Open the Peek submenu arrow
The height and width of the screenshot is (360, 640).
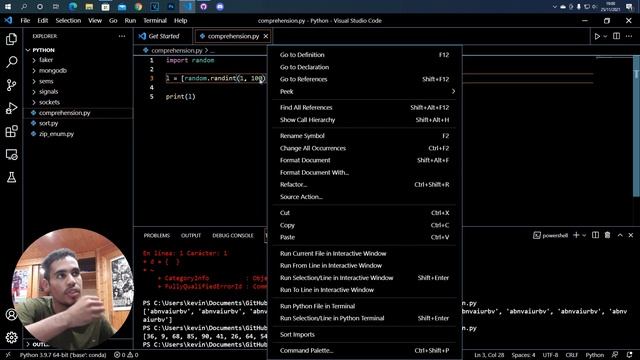453,91
